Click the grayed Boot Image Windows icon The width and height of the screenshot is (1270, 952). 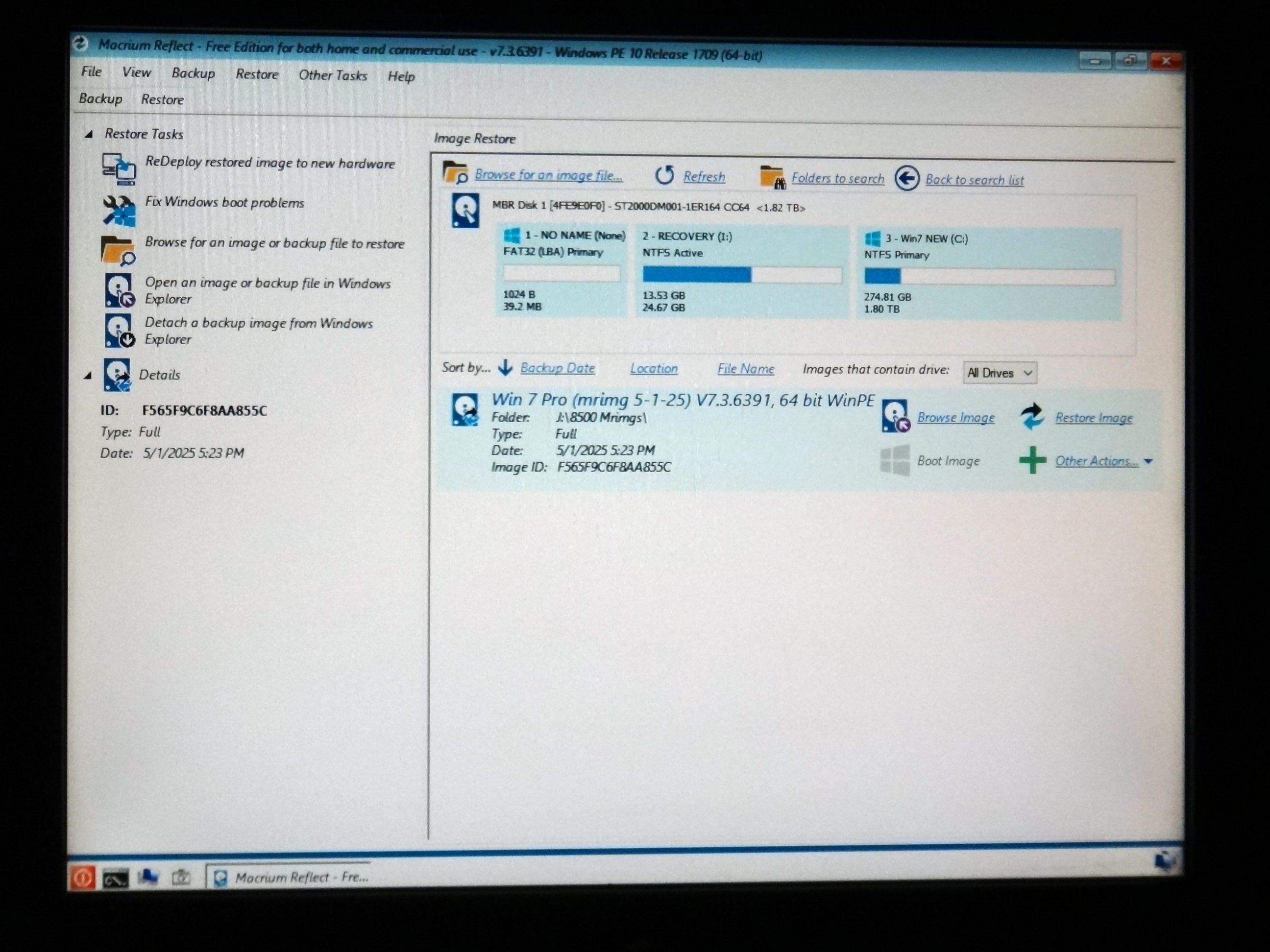(x=895, y=460)
